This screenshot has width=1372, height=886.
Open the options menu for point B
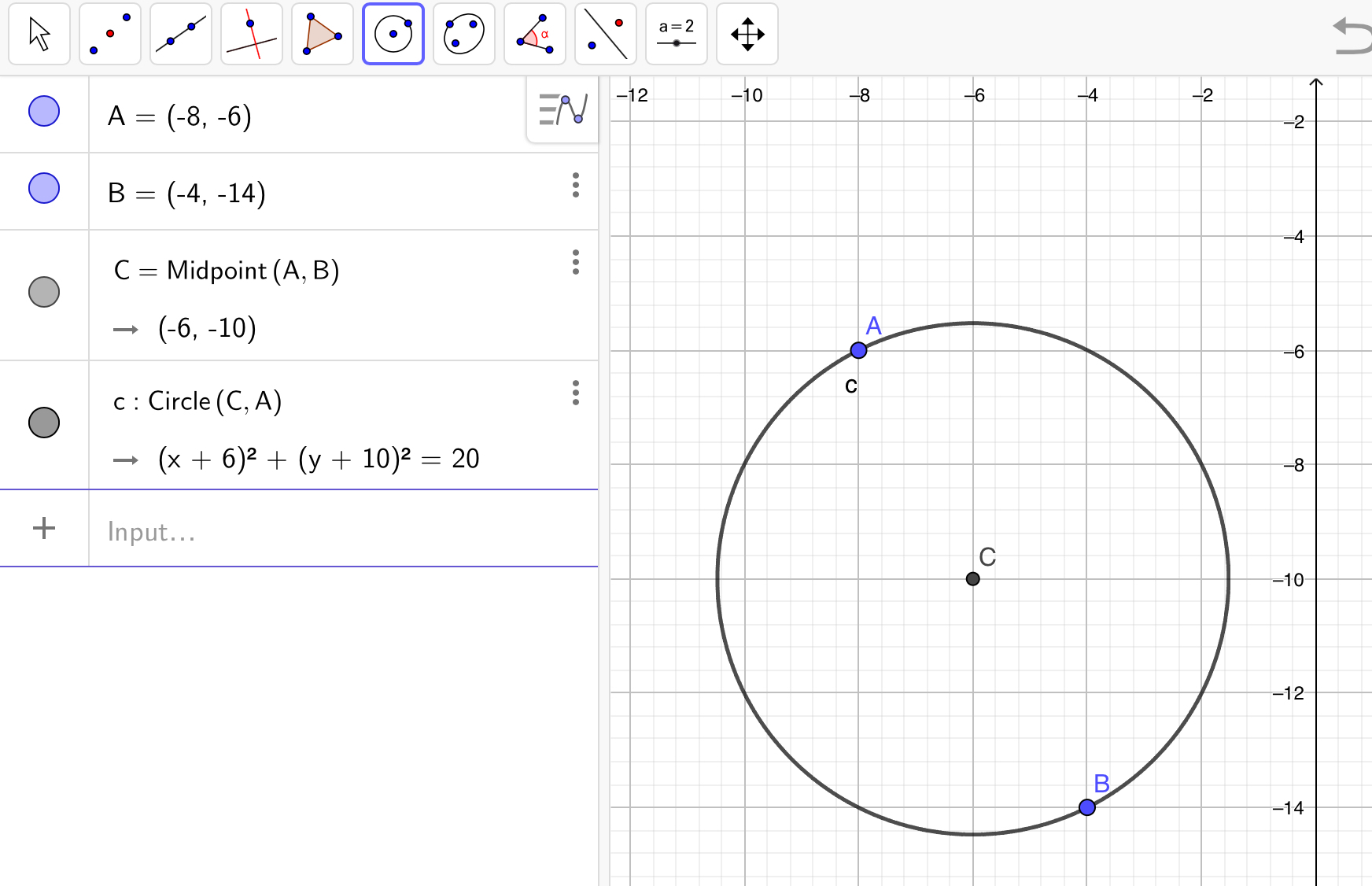[x=576, y=185]
